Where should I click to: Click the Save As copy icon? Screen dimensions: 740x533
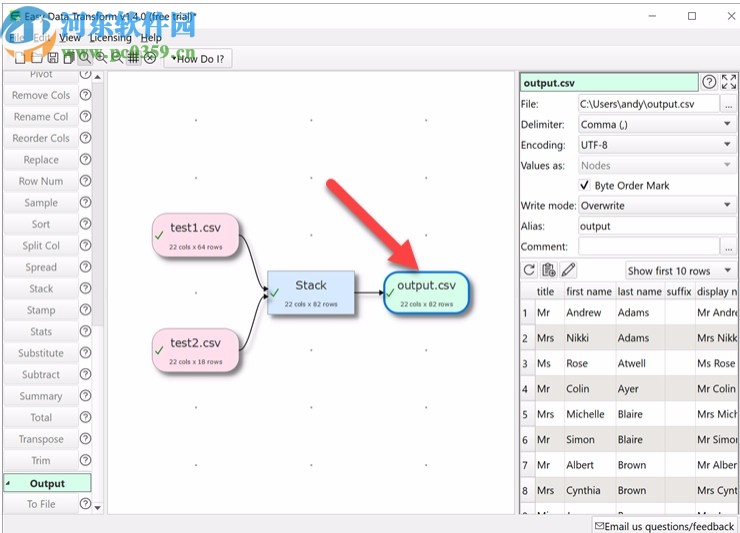coord(69,58)
